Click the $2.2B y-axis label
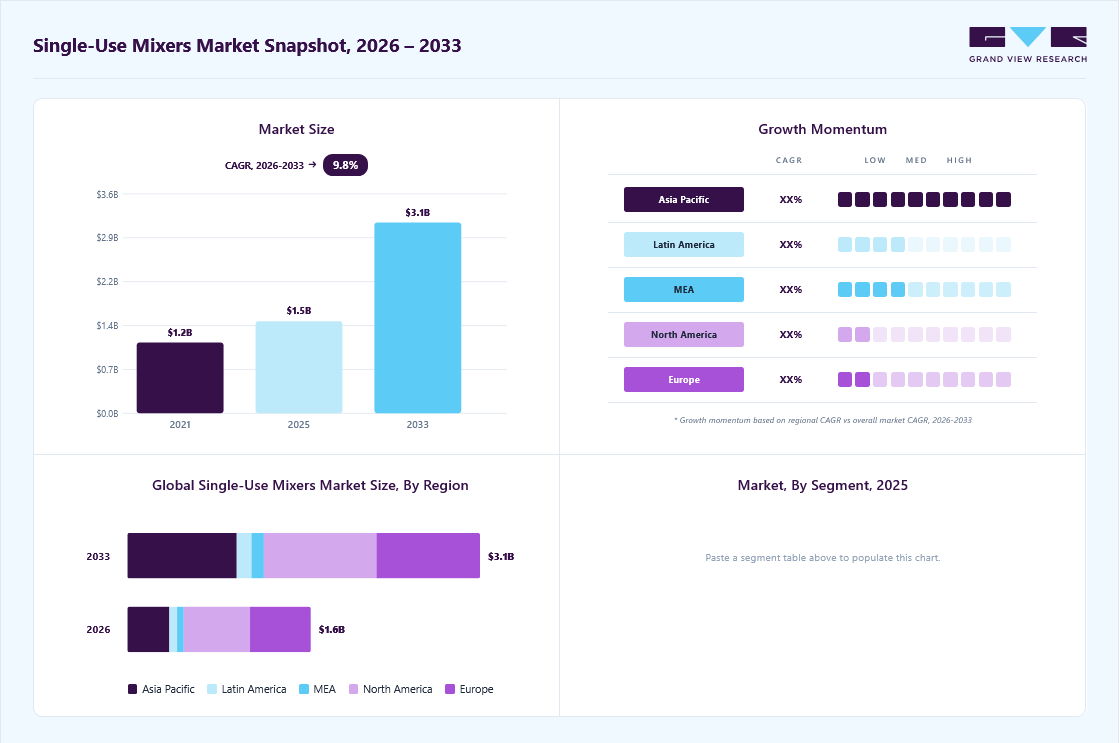Screen dimensions: 1120x743 (x=108, y=281)
